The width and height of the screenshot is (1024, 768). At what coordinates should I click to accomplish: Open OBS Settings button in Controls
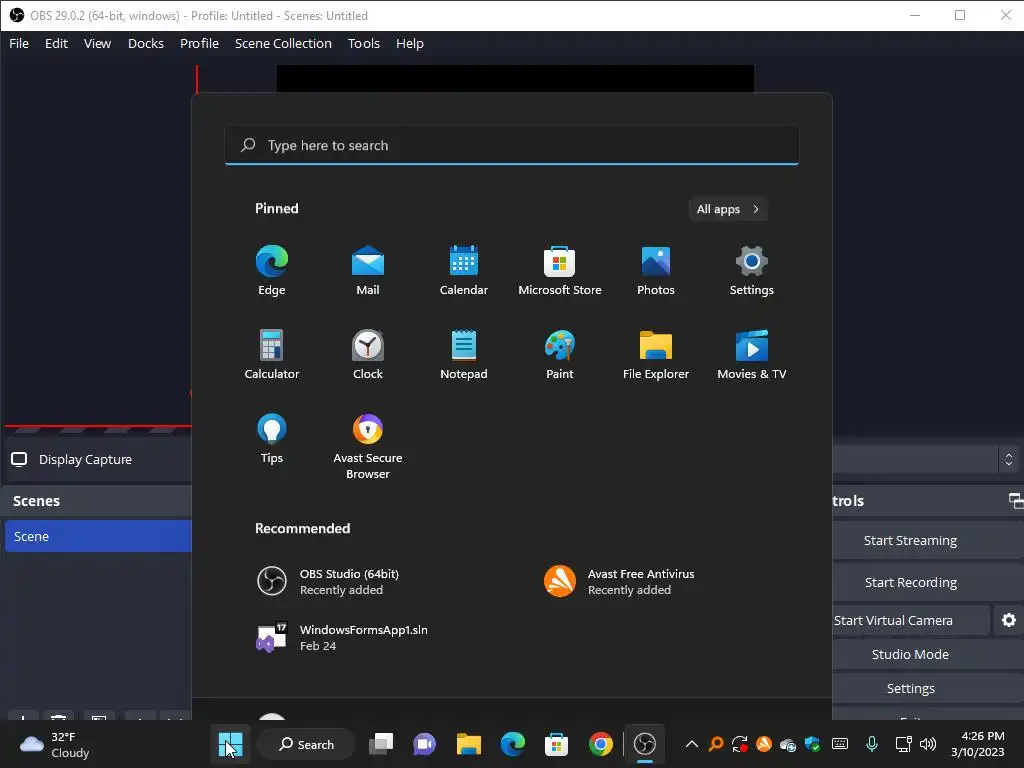click(928, 688)
